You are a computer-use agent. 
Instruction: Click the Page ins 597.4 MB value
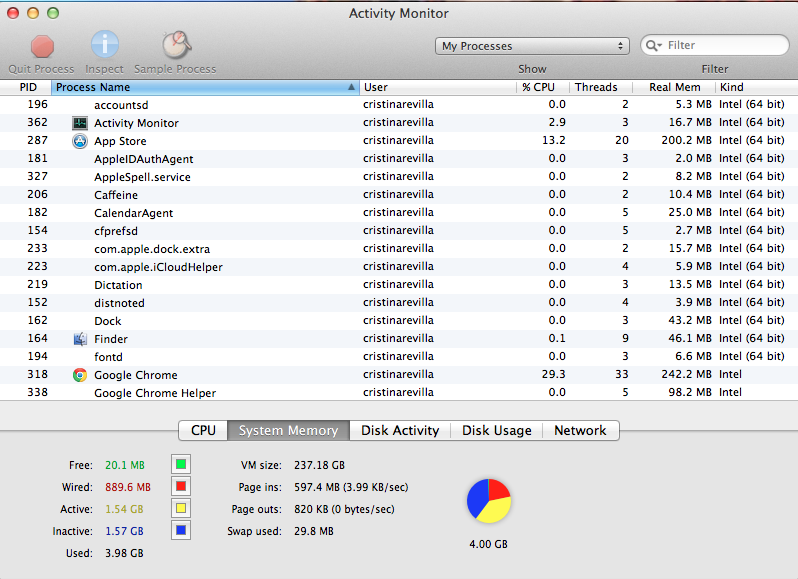351,487
